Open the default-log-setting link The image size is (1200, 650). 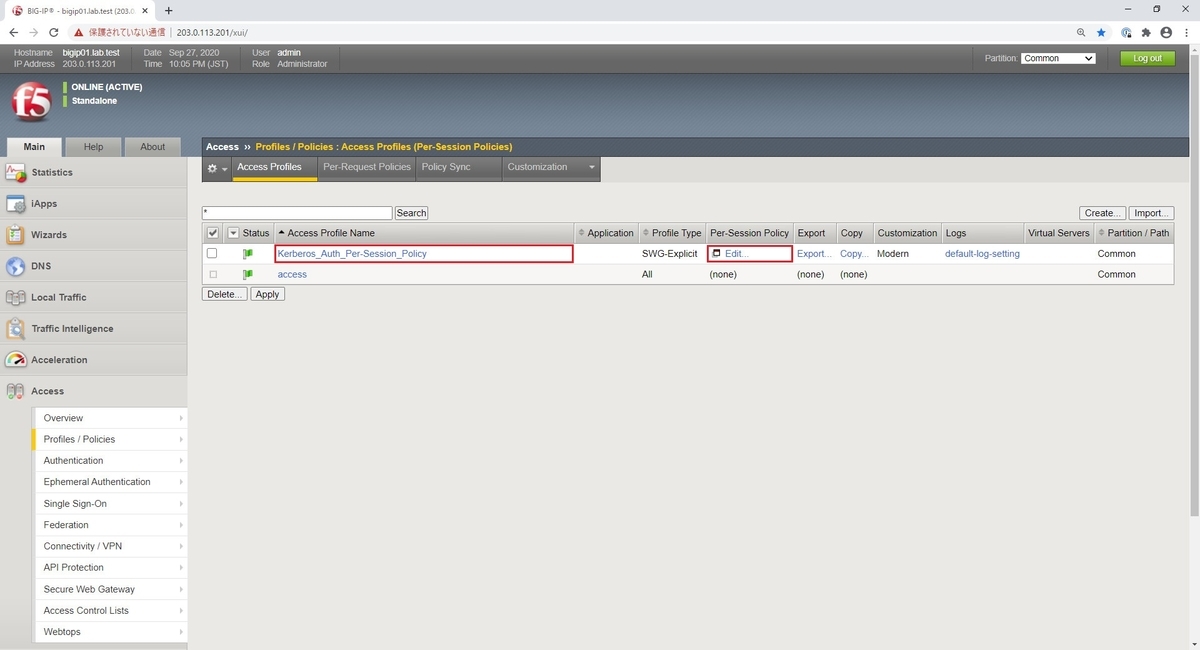pyautogui.click(x=982, y=254)
